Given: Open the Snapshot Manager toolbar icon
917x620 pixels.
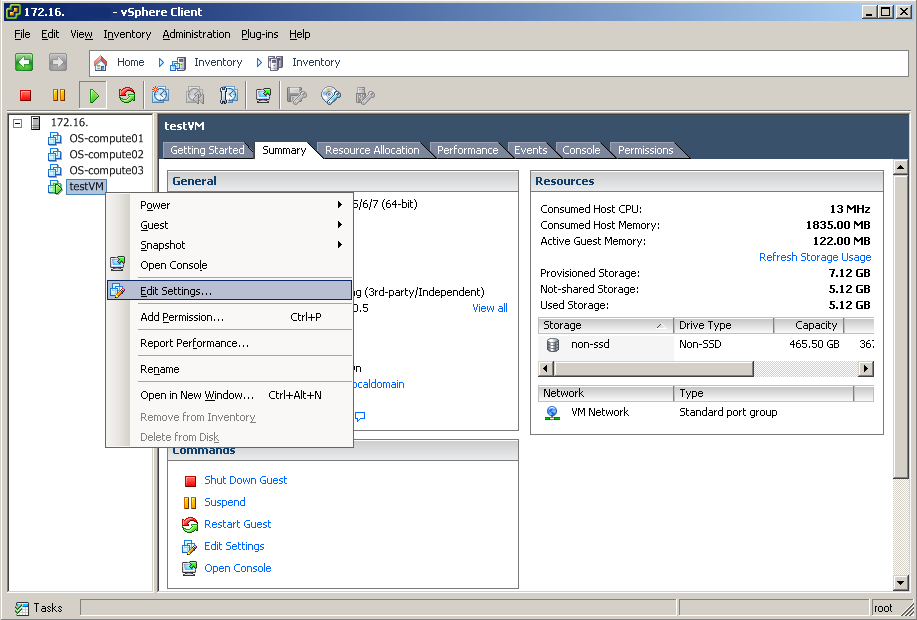Looking at the screenshot, I should pyautogui.click(x=228, y=95).
